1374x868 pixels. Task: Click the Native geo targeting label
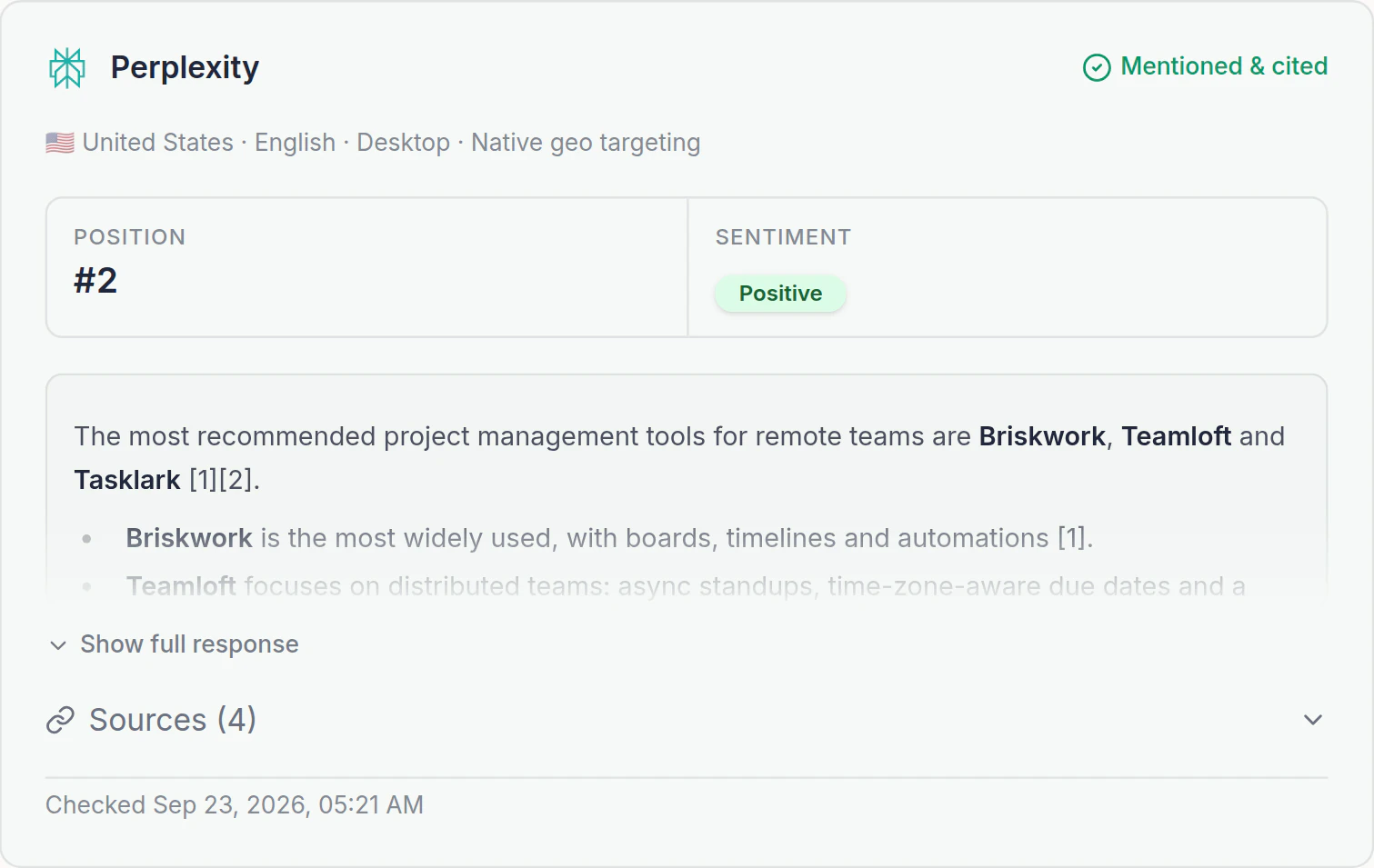(586, 143)
